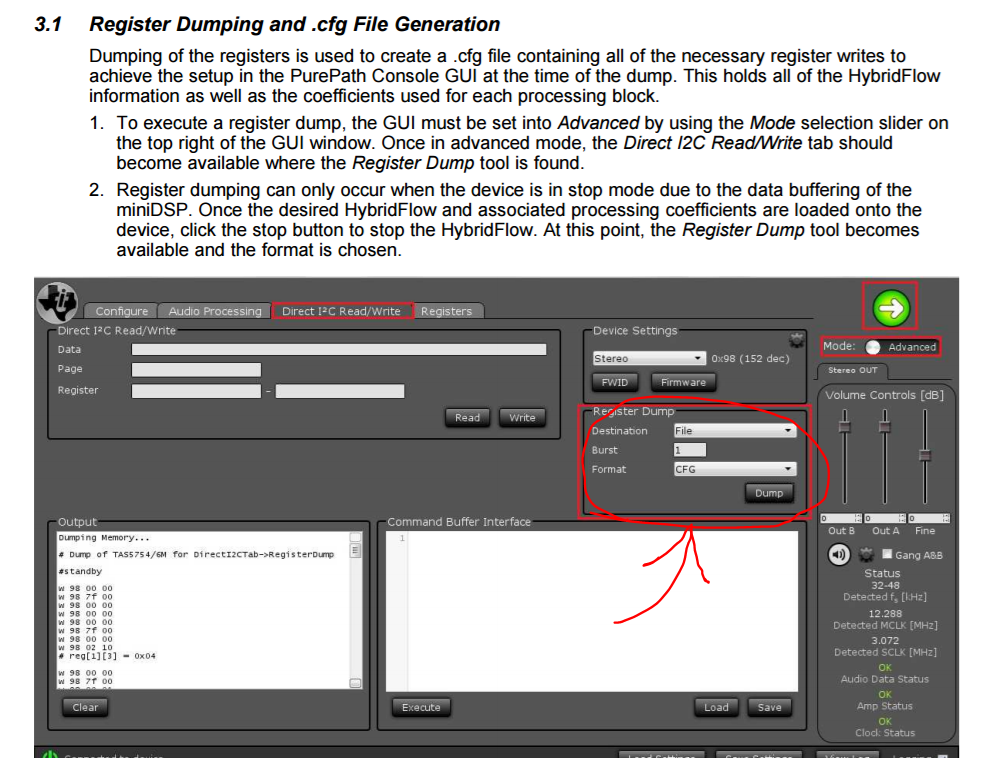
Task: Click the 'w 98 02 10' output line
Action: pyautogui.click(x=85, y=647)
